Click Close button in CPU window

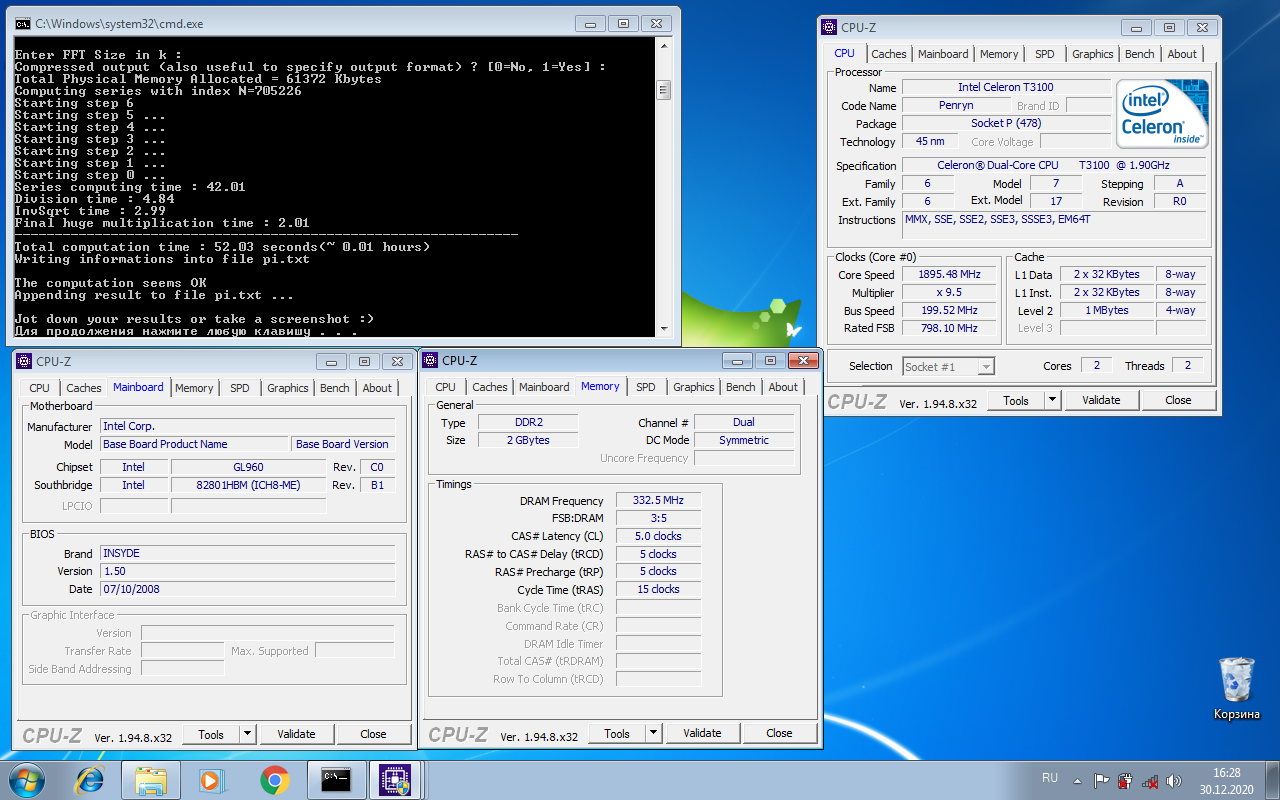(x=1179, y=400)
